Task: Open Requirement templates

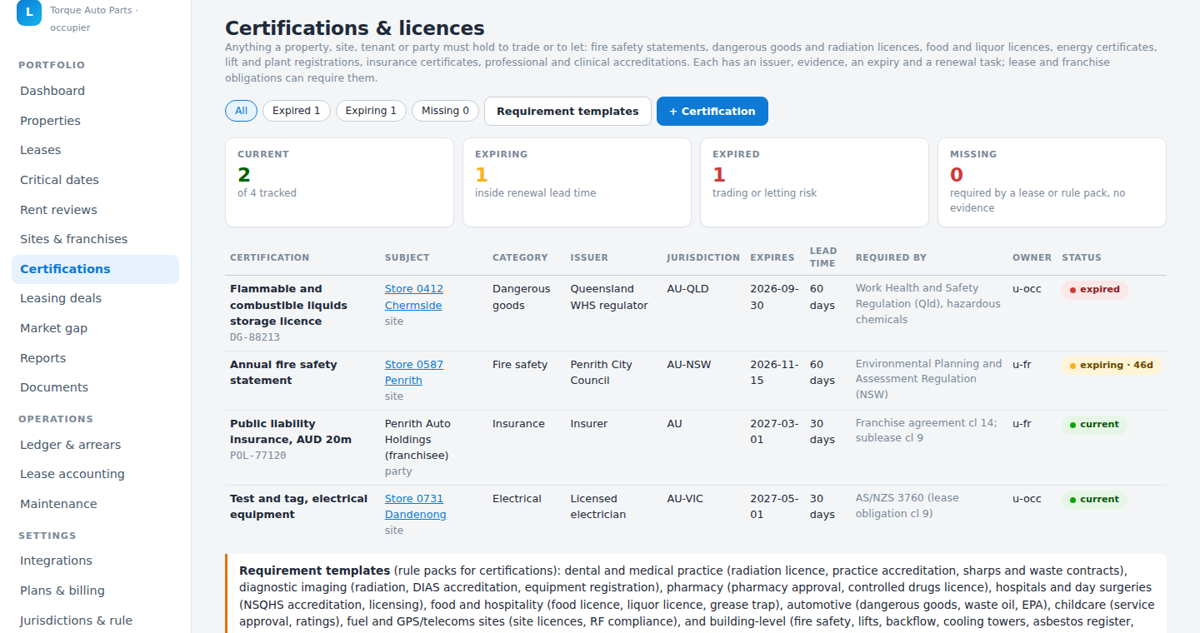Action: click(x=567, y=111)
